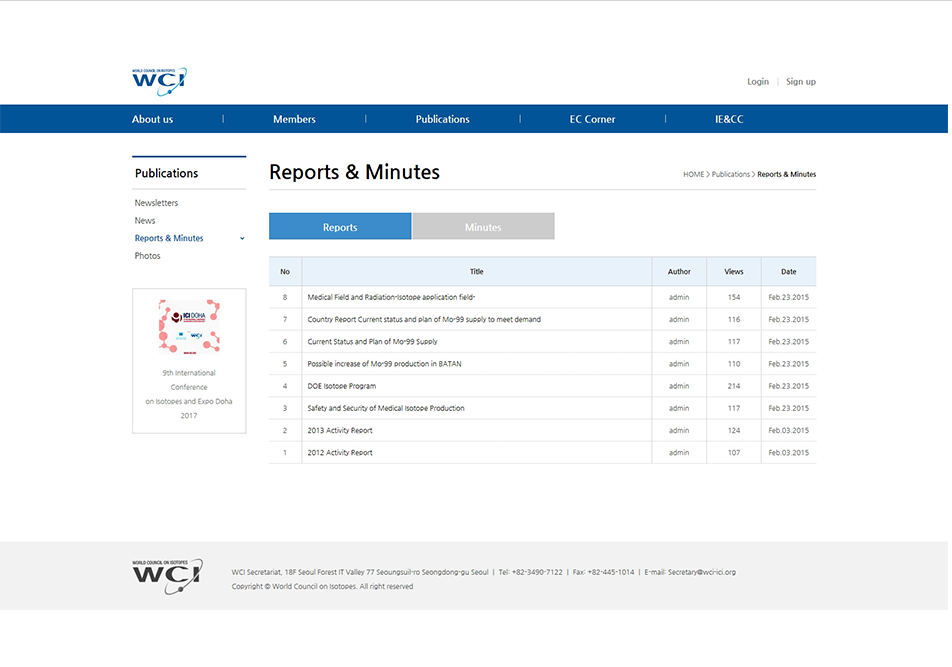The width and height of the screenshot is (952, 667).
Task: Open the Publications navigation menu
Action: pos(442,120)
